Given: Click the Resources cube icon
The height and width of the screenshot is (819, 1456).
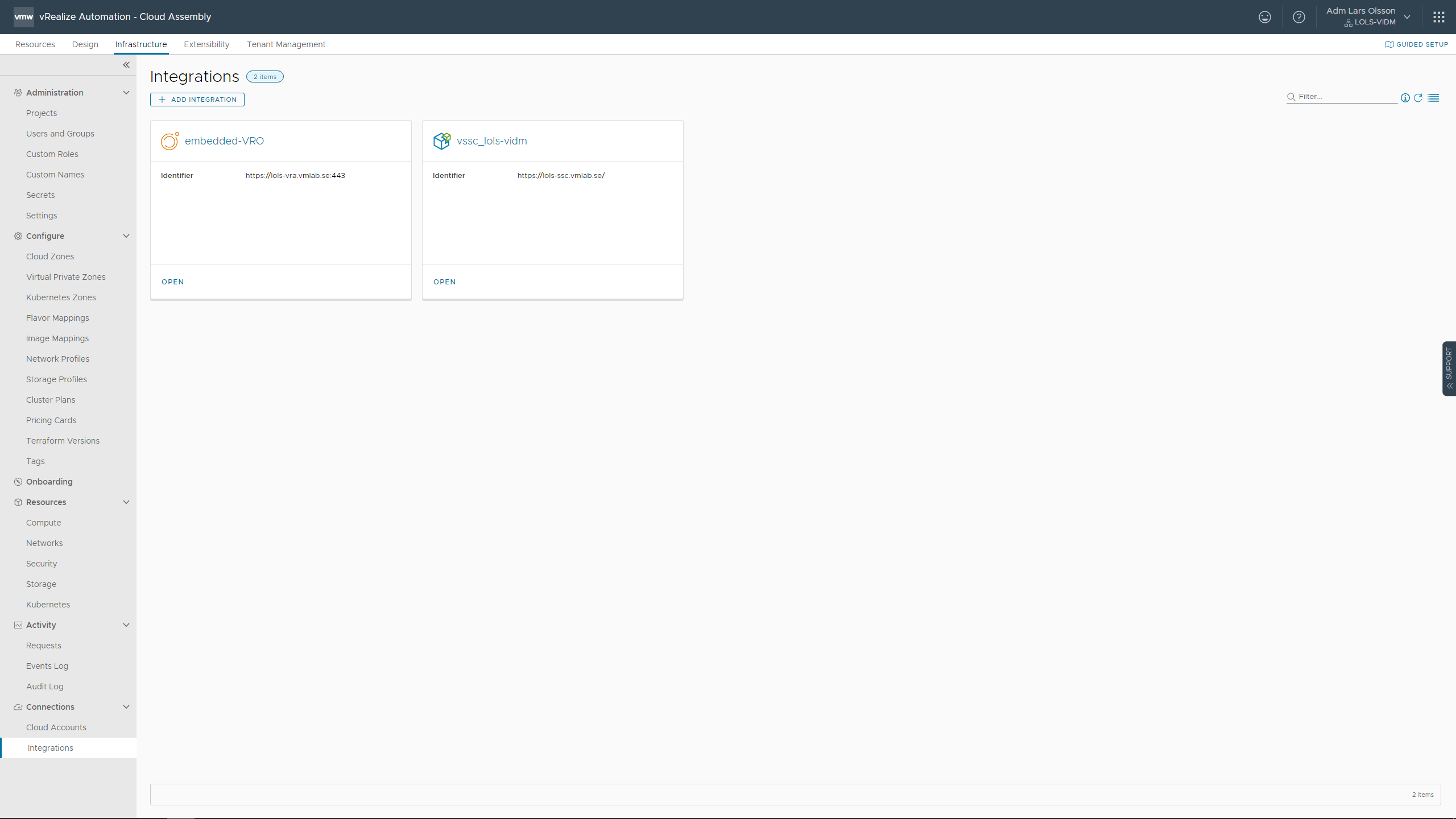Looking at the screenshot, I should [x=18, y=502].
